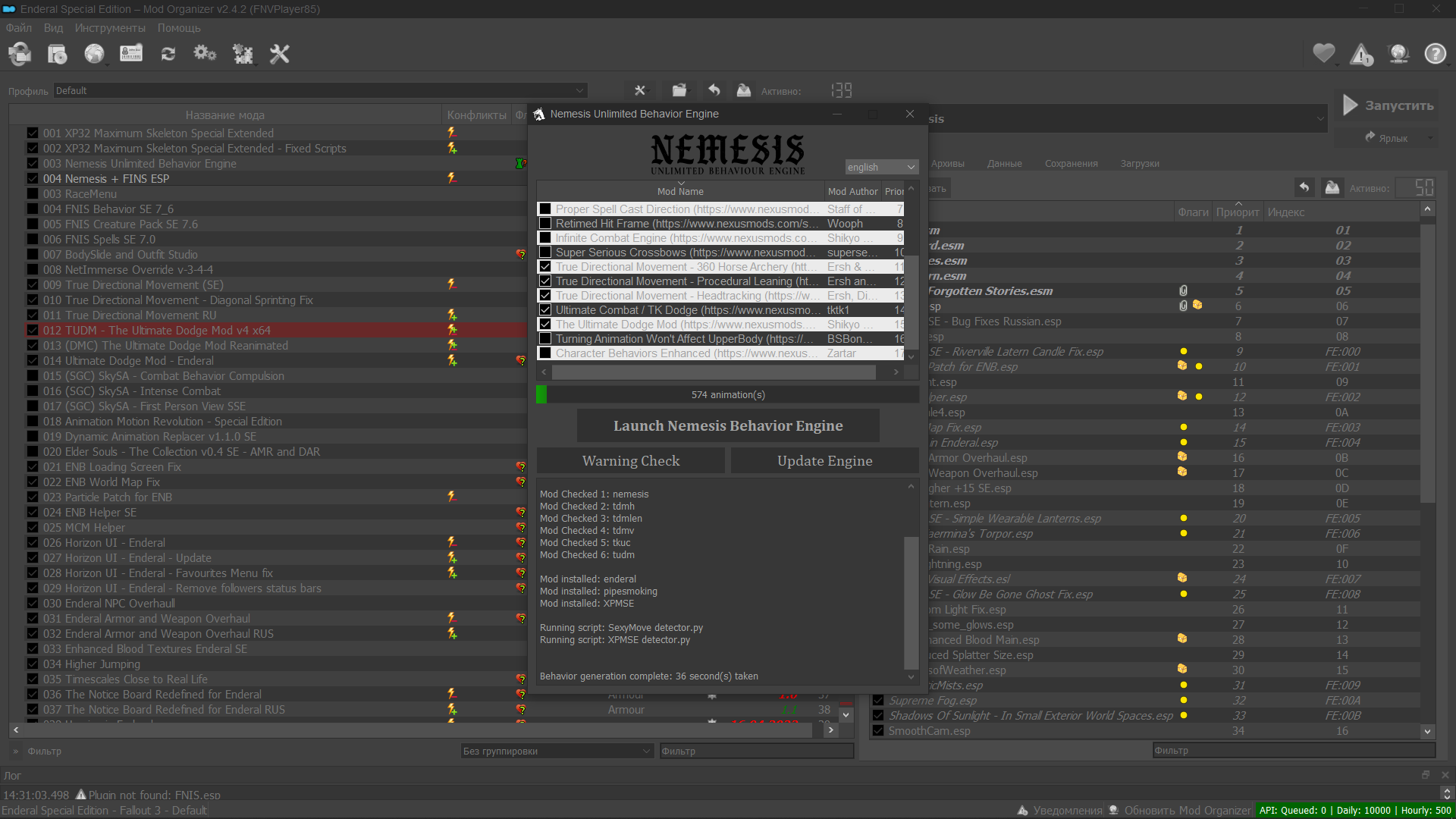Screen dimensions: 1456x819
Task: Uncheck 001 XP32 Maximum Skeleton mod
Action: [x=33, y=133]
